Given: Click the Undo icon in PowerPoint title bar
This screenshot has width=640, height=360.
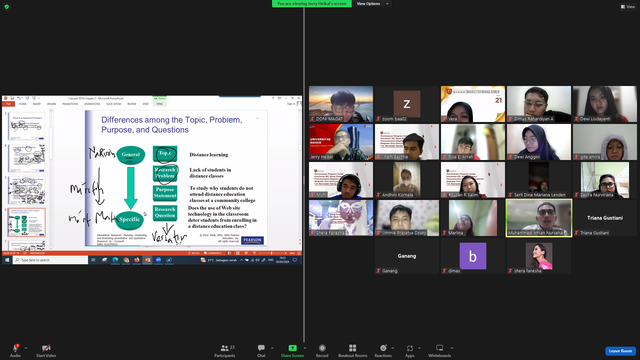Looking at the screenshot, I should tap(18, 98).
